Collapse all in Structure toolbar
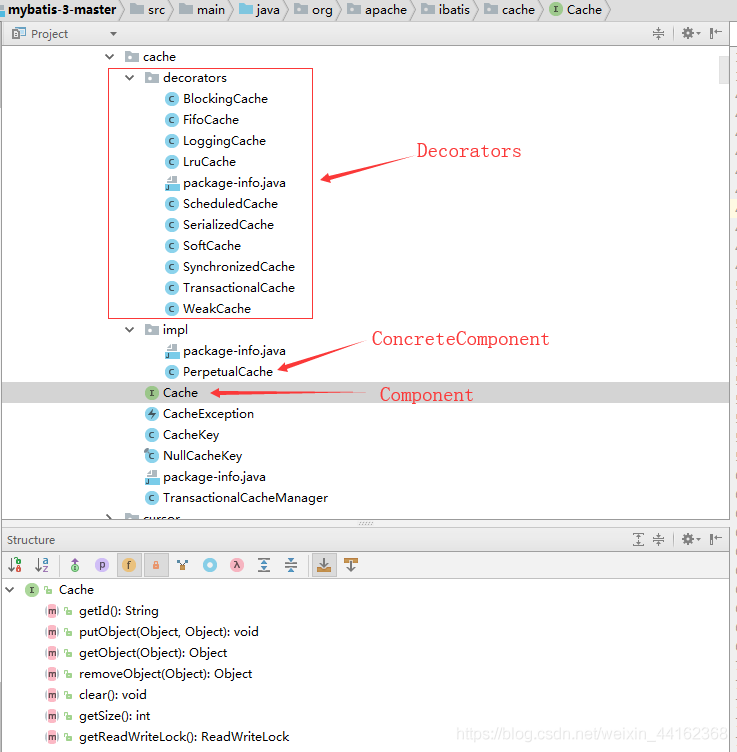 [291, 565]
